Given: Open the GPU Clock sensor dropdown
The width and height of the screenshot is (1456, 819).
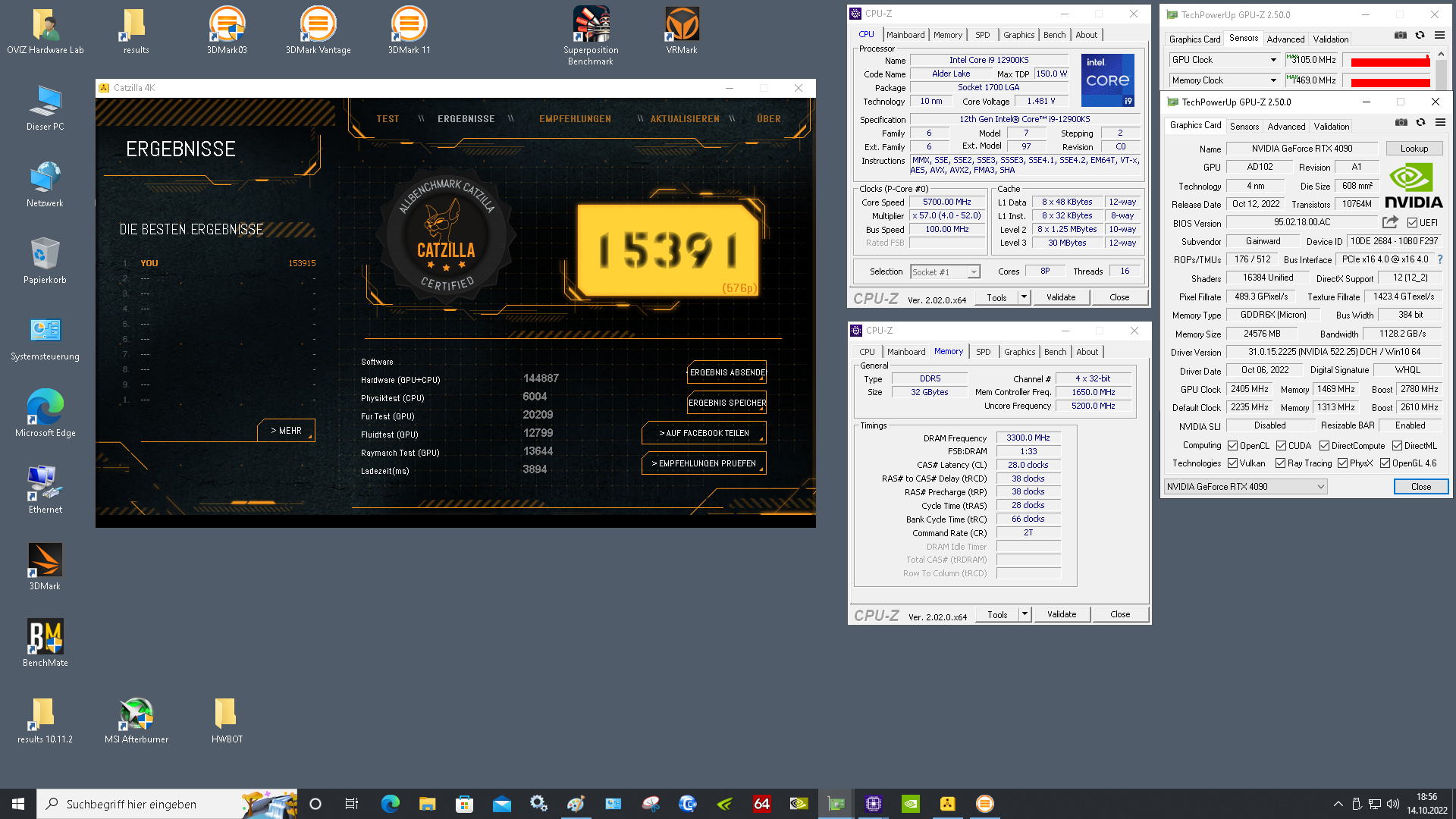Looking at the screenshot, I should point(1225,60).
